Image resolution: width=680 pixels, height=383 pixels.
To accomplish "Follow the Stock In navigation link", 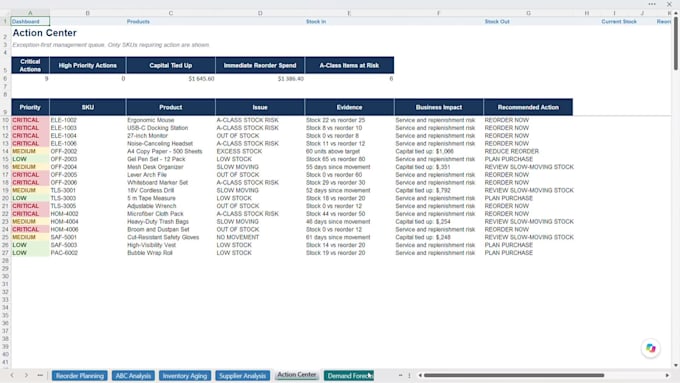I will (316, 21).
